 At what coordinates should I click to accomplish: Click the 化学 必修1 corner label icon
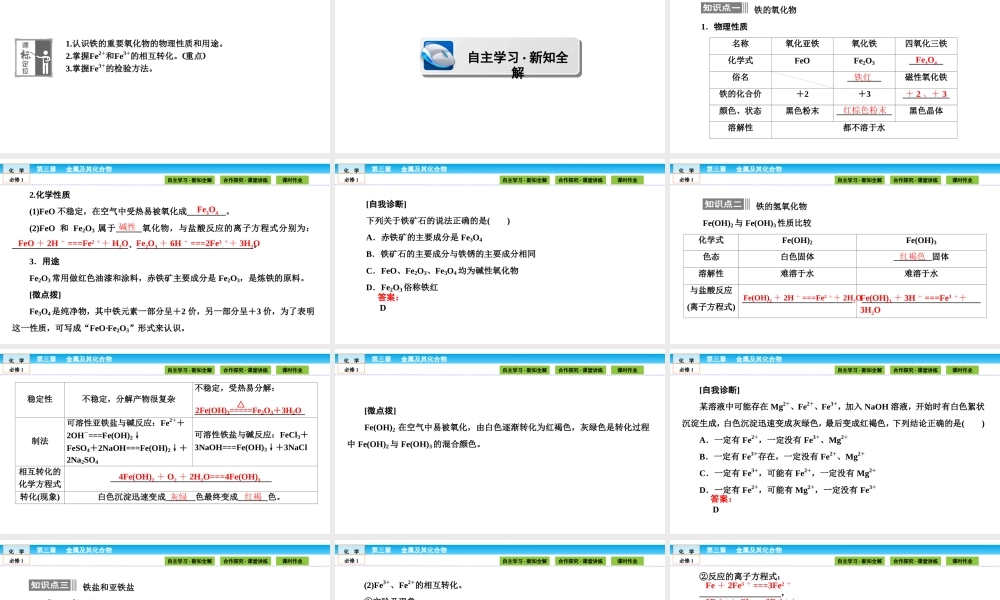coord(18,174)
